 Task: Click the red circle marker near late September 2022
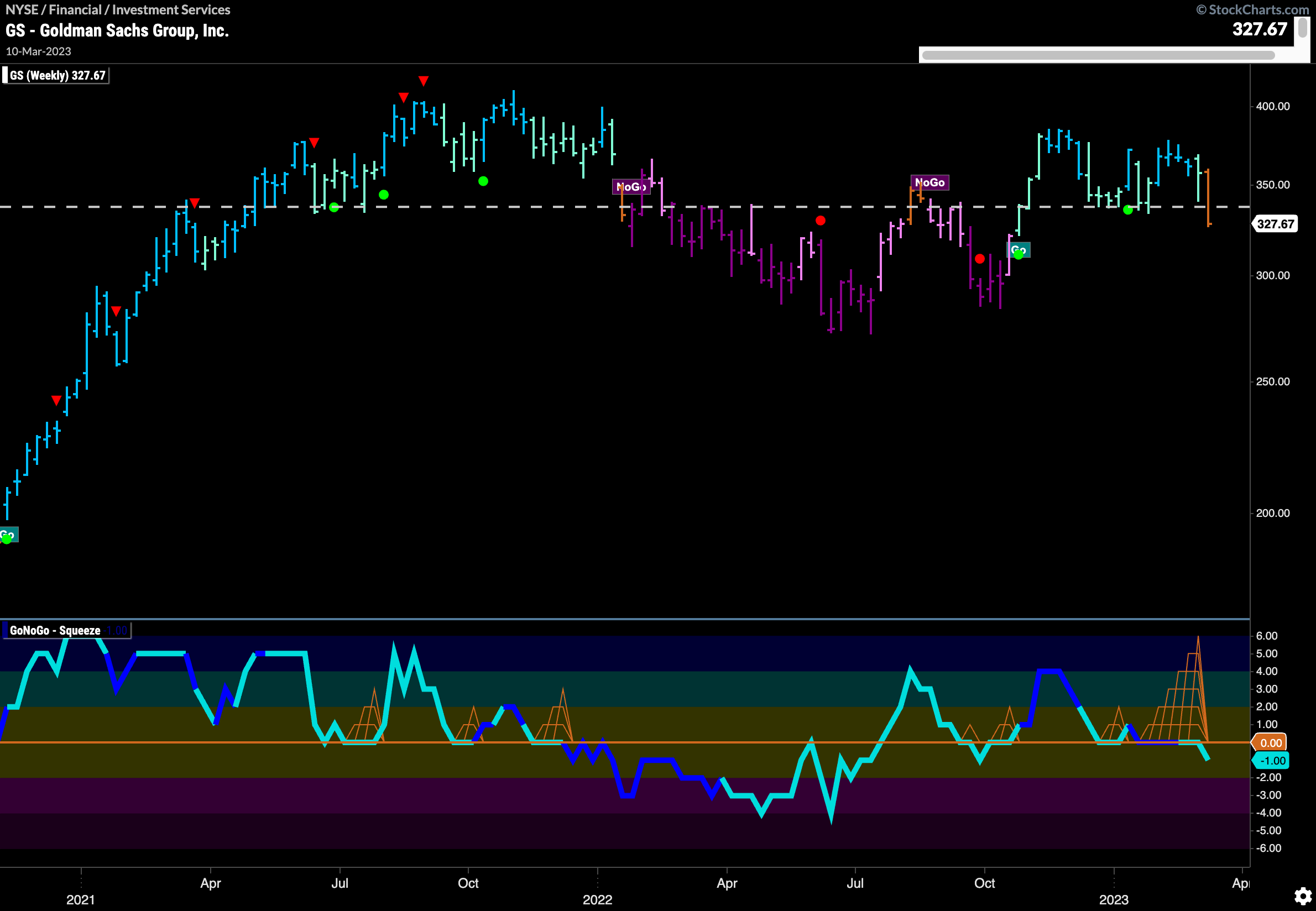(980, 259)
